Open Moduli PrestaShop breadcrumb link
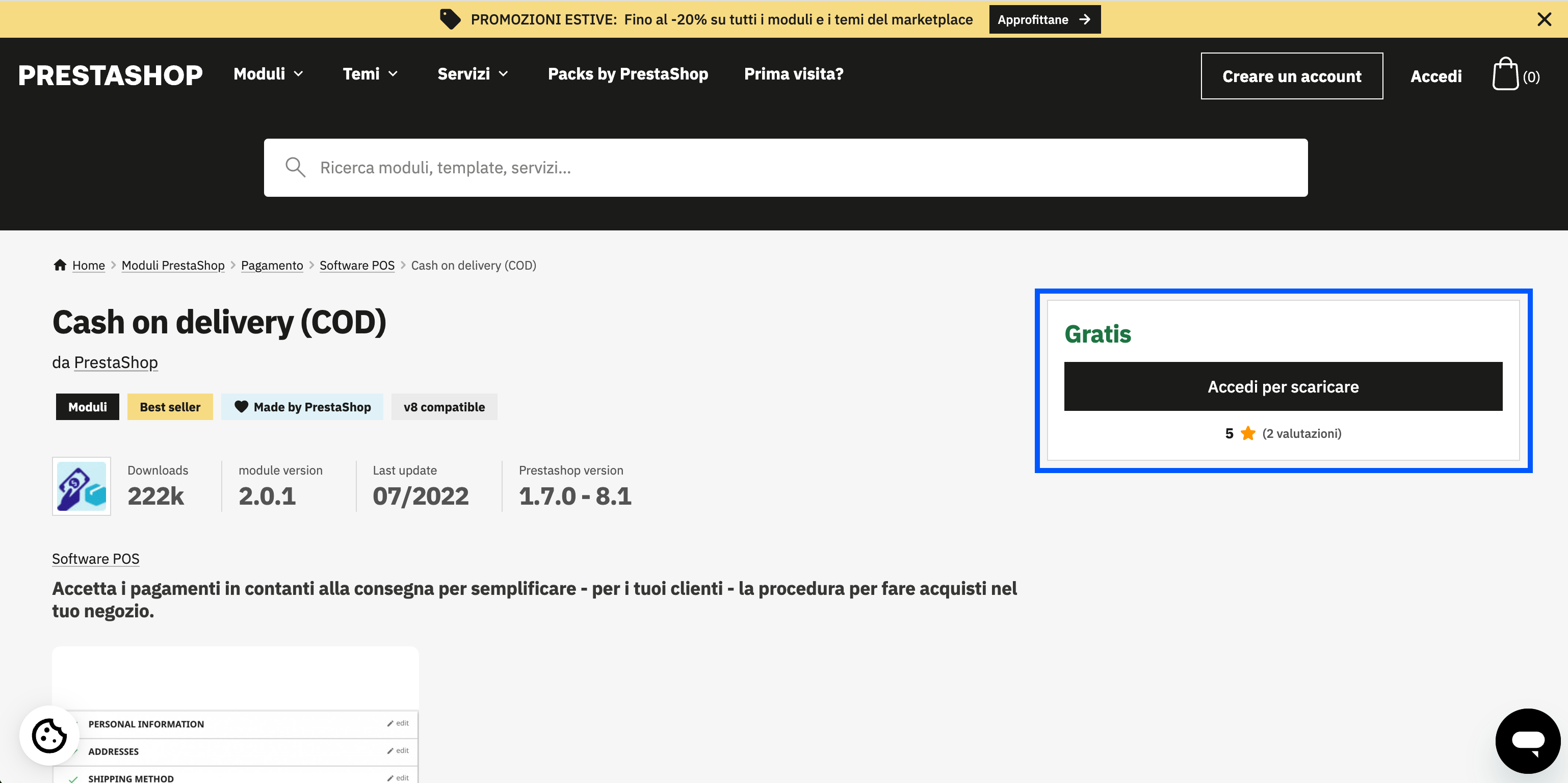 tap(173, 266)
